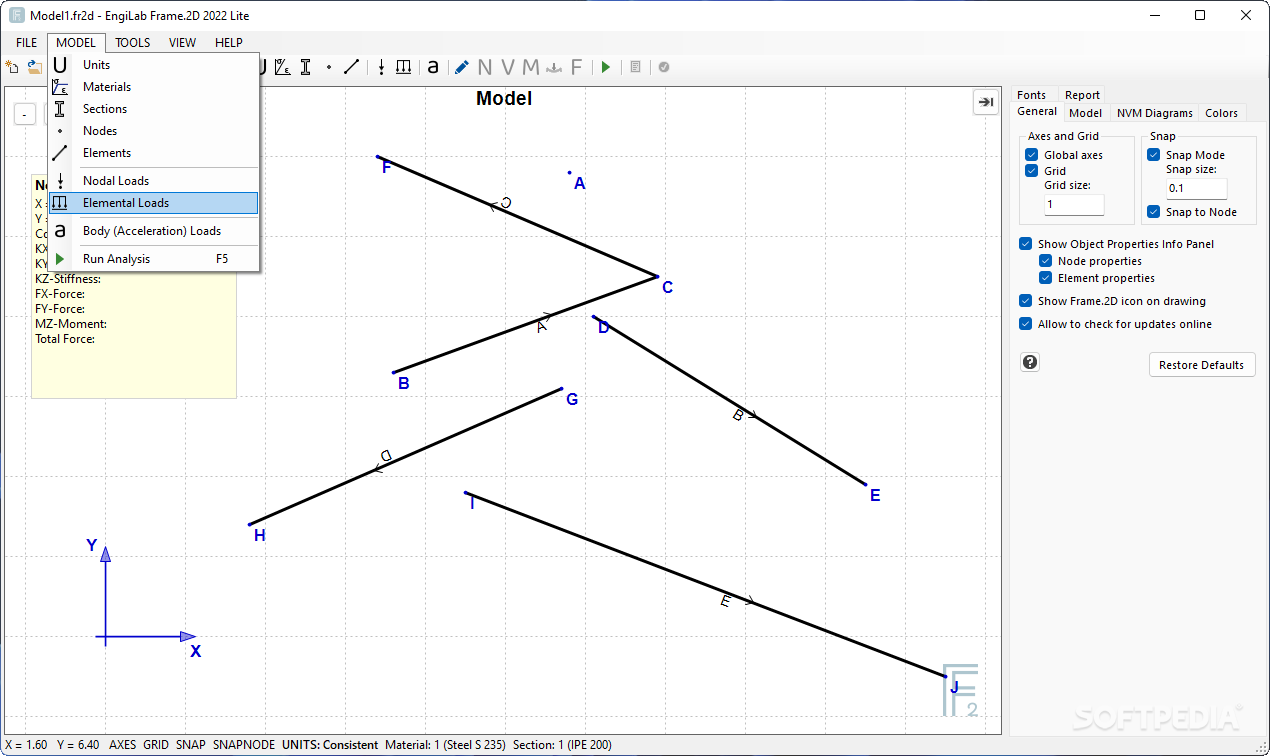
Task: Click GRID in the status bar
Action: click(x=156, y=745)
